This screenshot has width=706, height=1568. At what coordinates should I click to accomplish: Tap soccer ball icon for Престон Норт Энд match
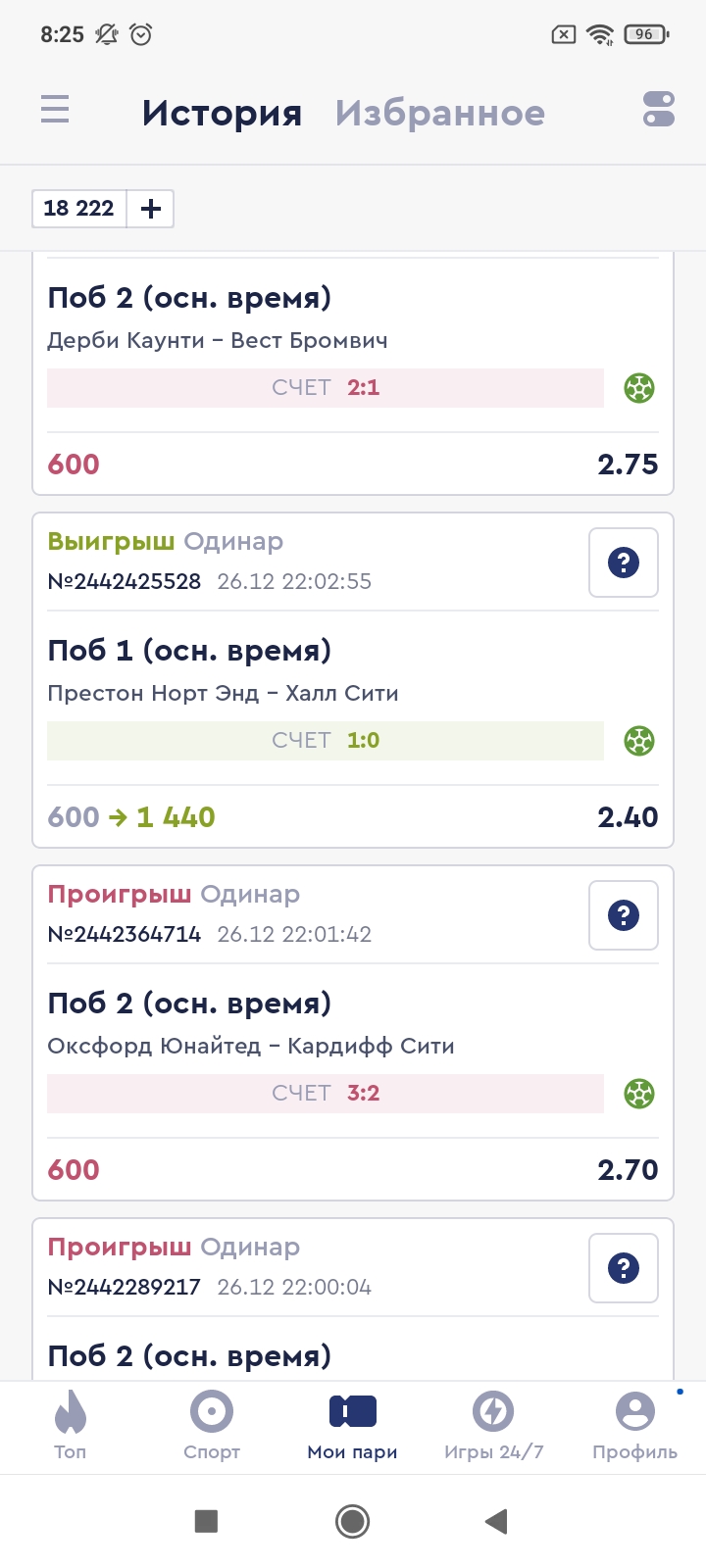tap(639, 741)
